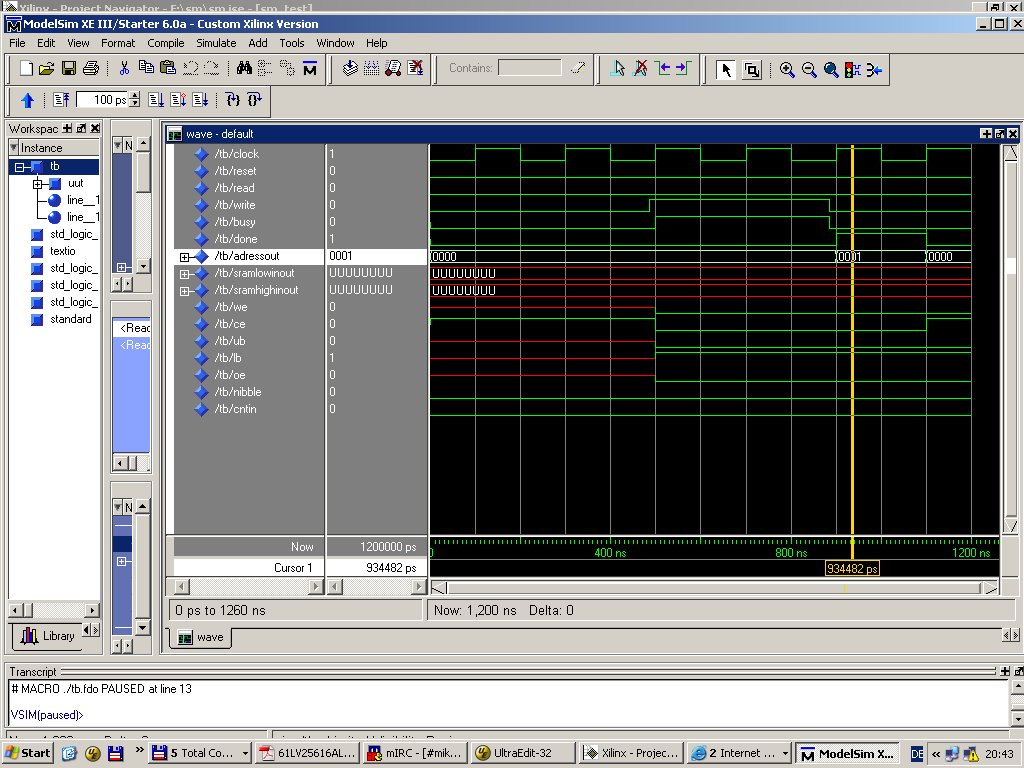The height and width of the screenshot is (768, 1024).
Task: Open the Tools menu
Action: (x=292, y=43)
